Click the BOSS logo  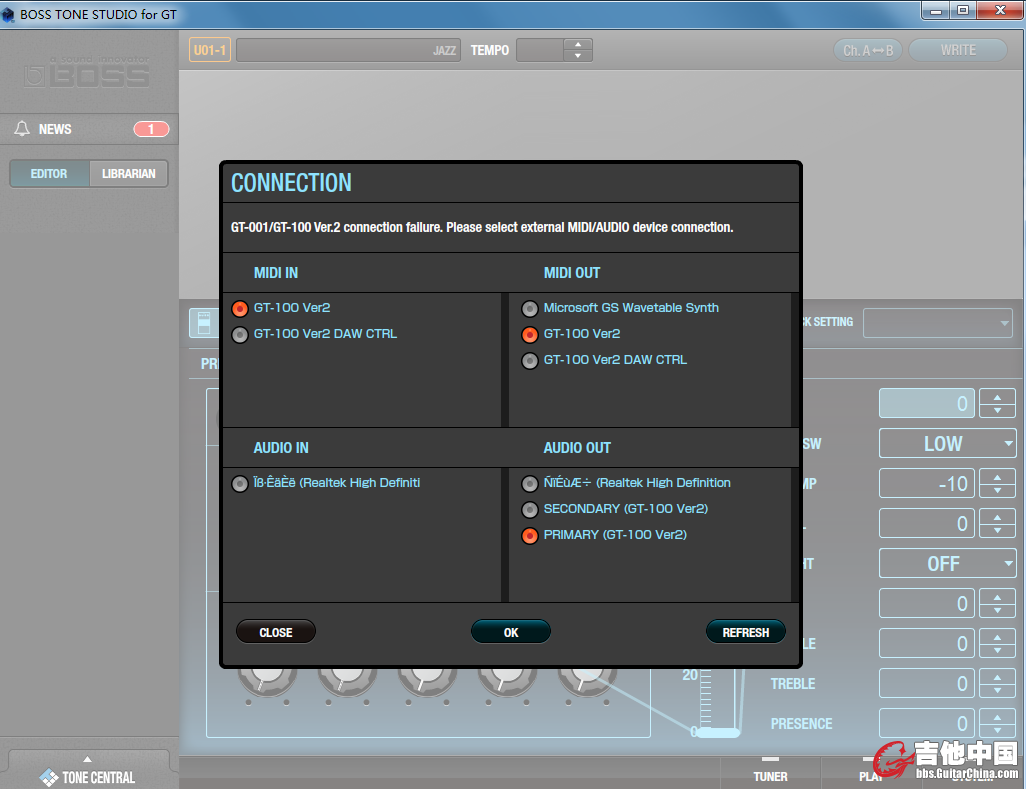pyautogui.click(x=88, y=73)
